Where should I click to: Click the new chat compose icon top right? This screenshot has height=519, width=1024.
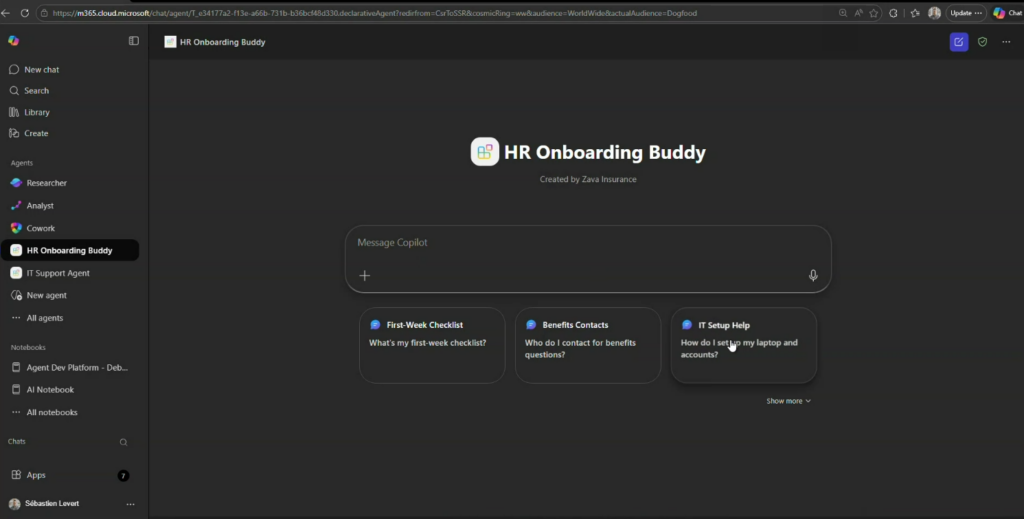(959, 42)
